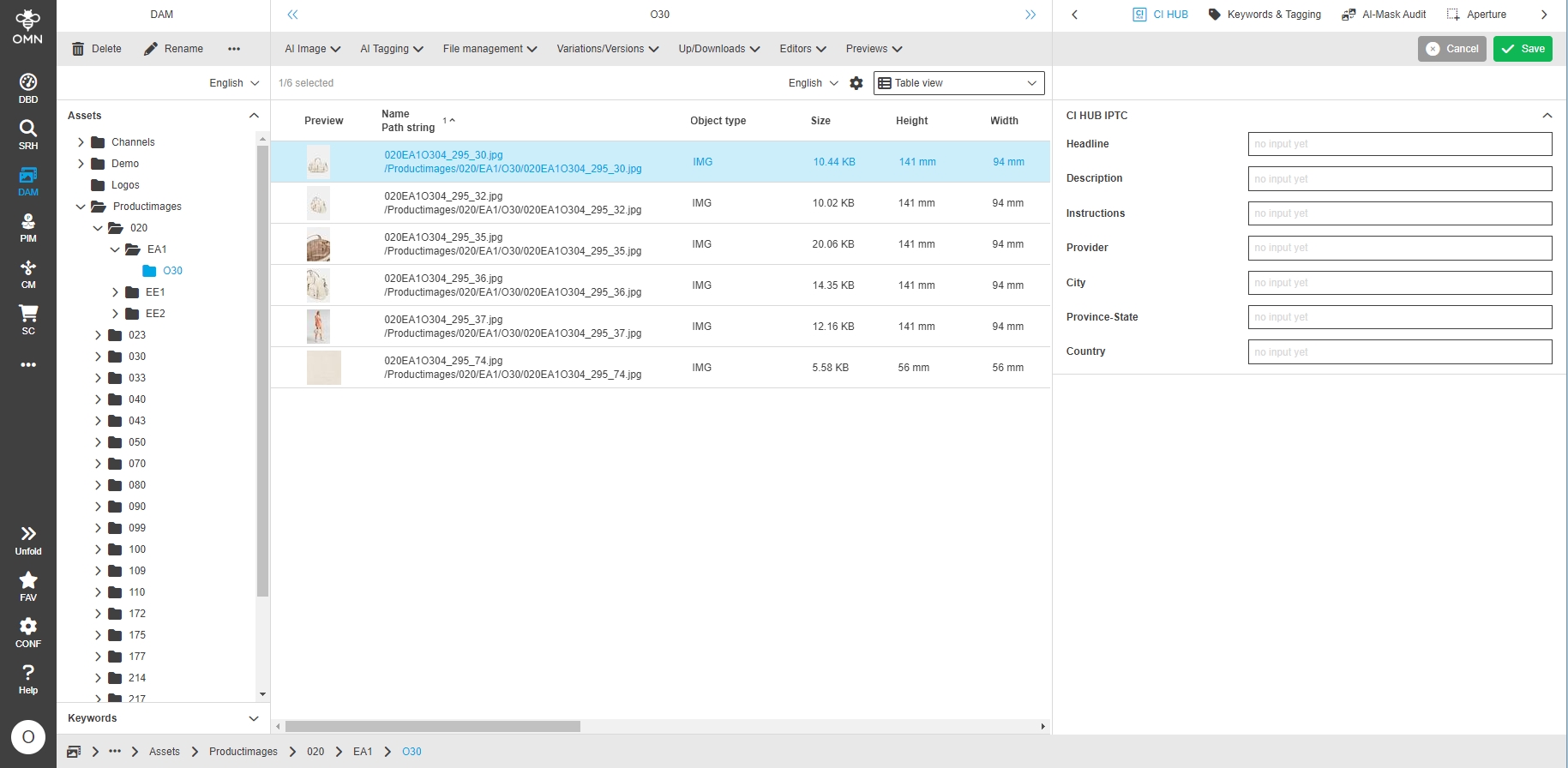The height and width of the screenshot is (768, 1568).
Task: Open the CM module icon
Action: pyautogui.click(x=28, y=273)
